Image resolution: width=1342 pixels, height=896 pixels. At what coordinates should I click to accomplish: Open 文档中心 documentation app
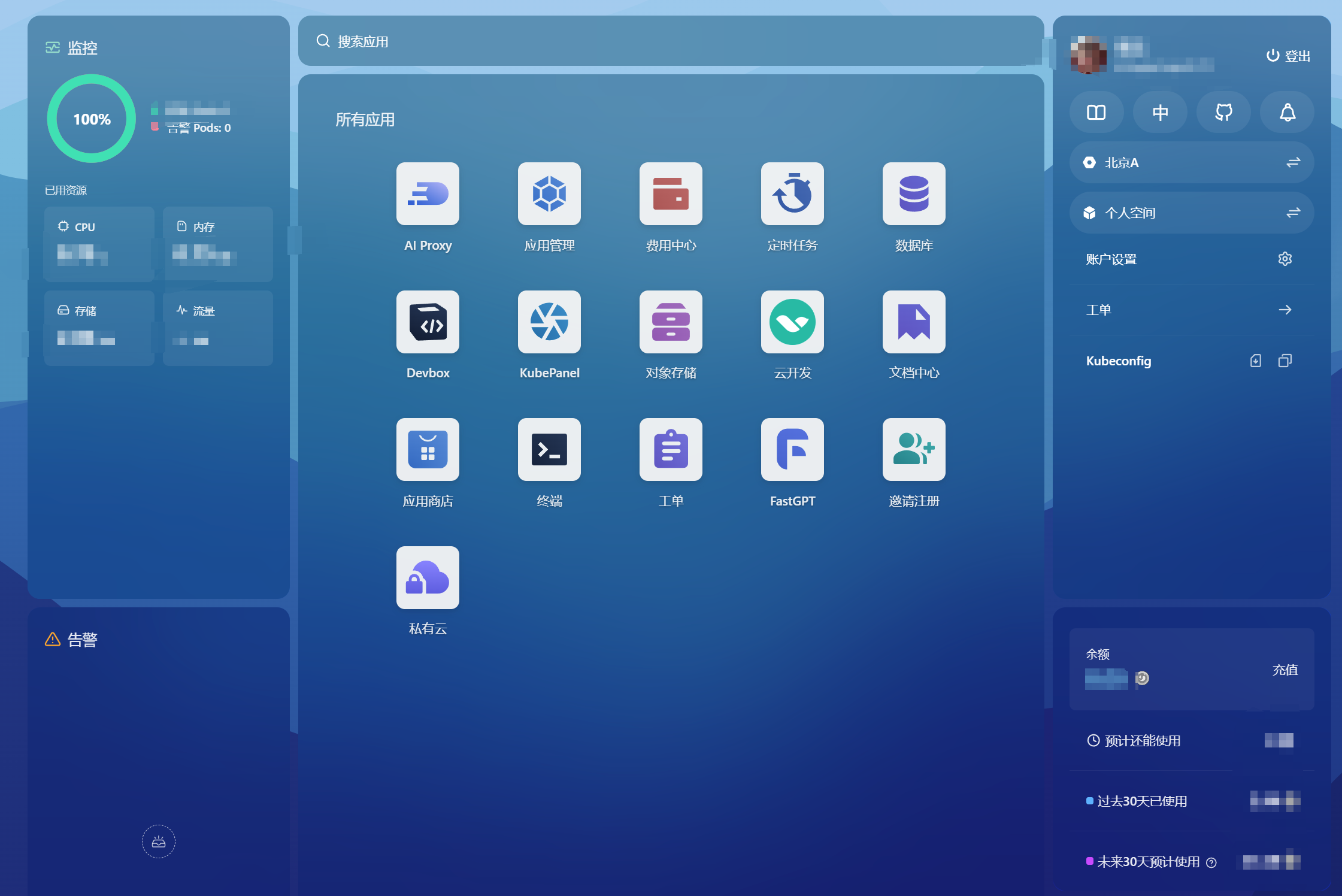pos(914,322)
